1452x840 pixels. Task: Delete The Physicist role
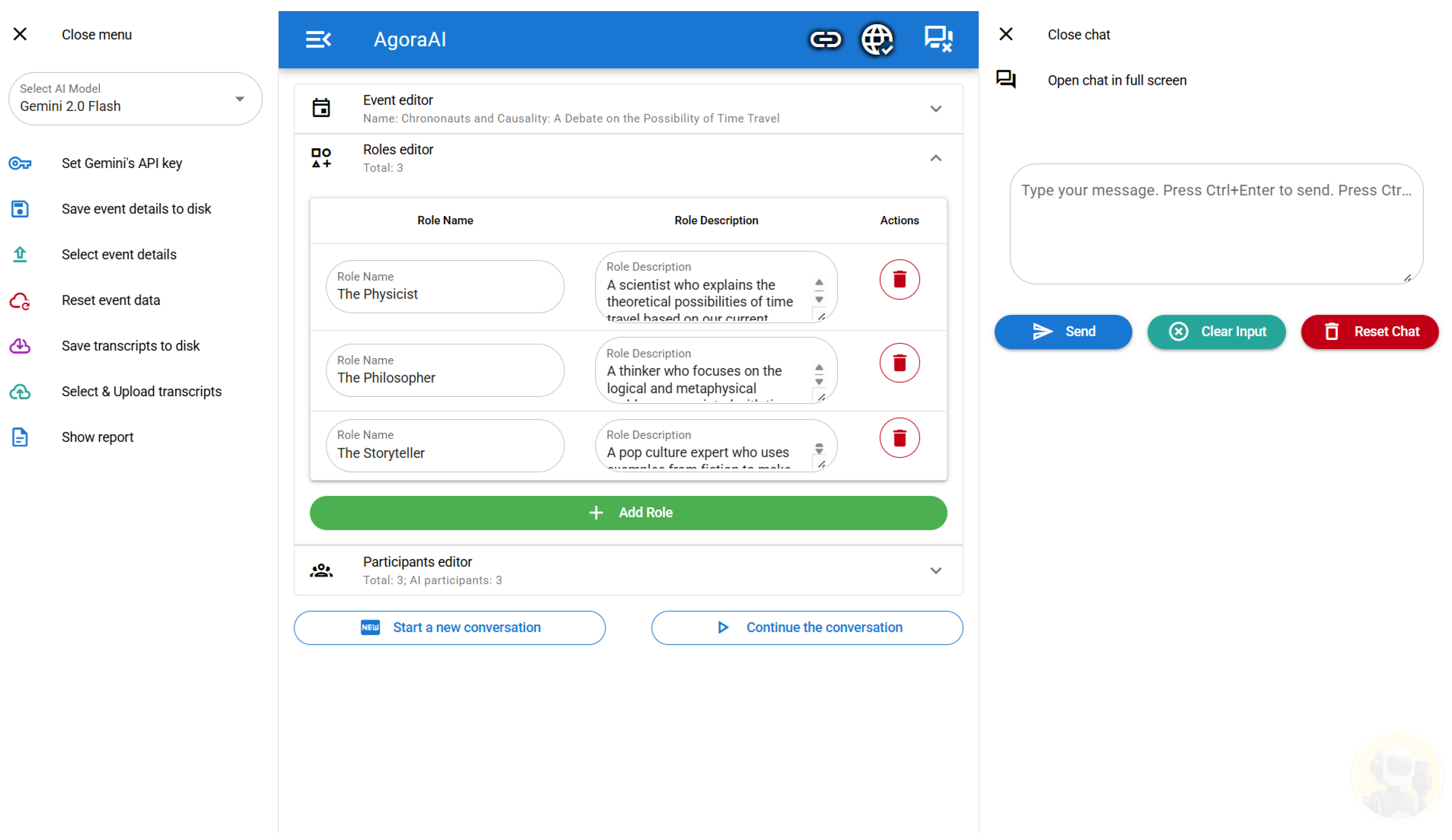(899, 280)
